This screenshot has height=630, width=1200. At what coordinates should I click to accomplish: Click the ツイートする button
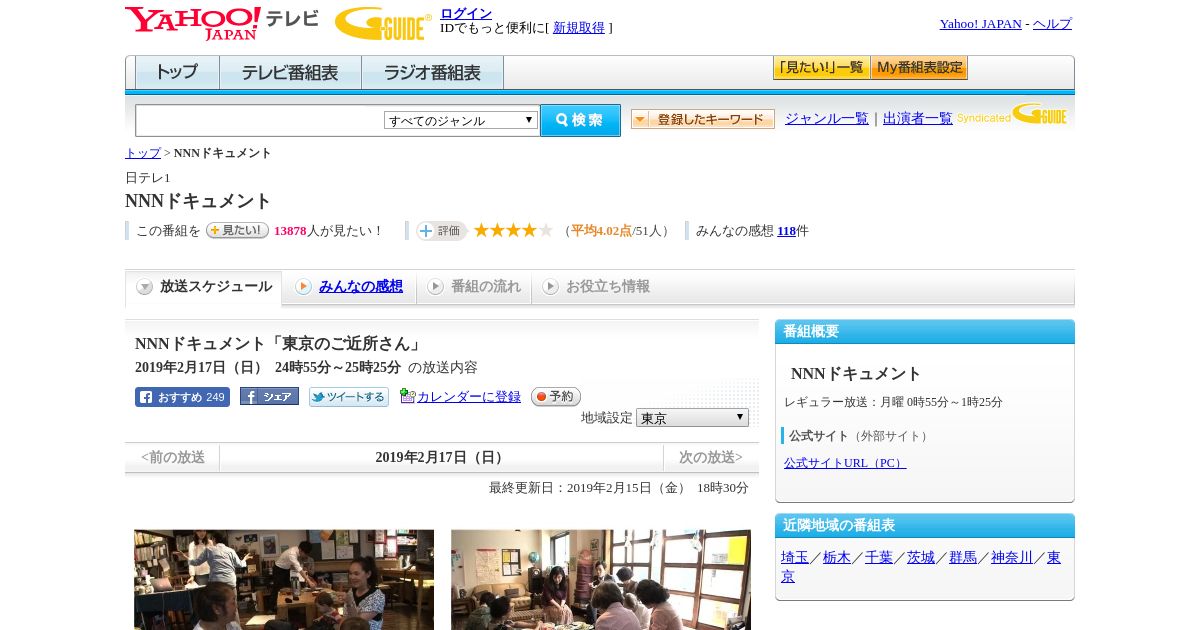348,397
